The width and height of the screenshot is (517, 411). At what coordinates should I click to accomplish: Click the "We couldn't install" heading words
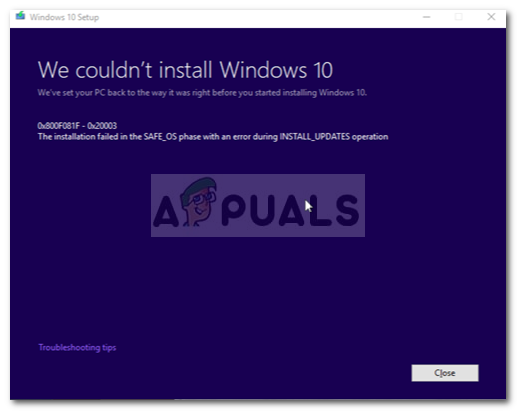[x=125, y=70]
